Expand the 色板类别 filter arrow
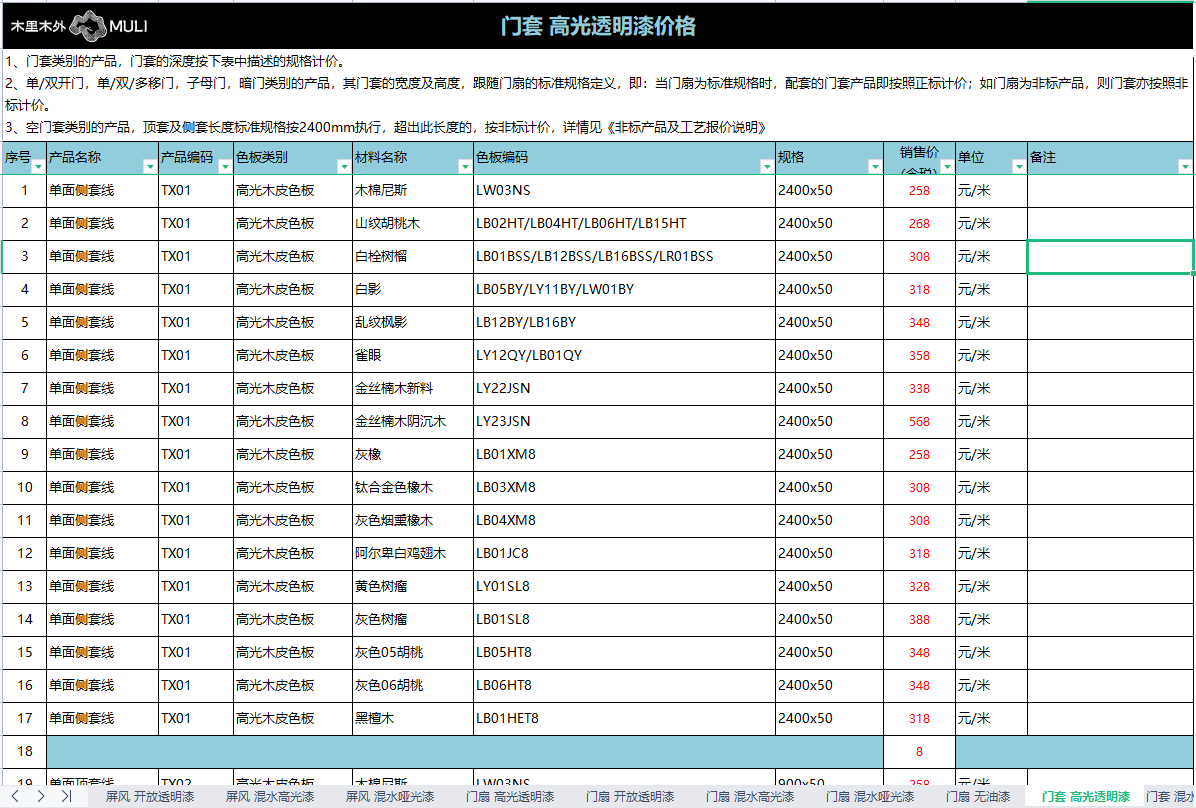The width and height of the screenshot is (1196, 808). 343,167
